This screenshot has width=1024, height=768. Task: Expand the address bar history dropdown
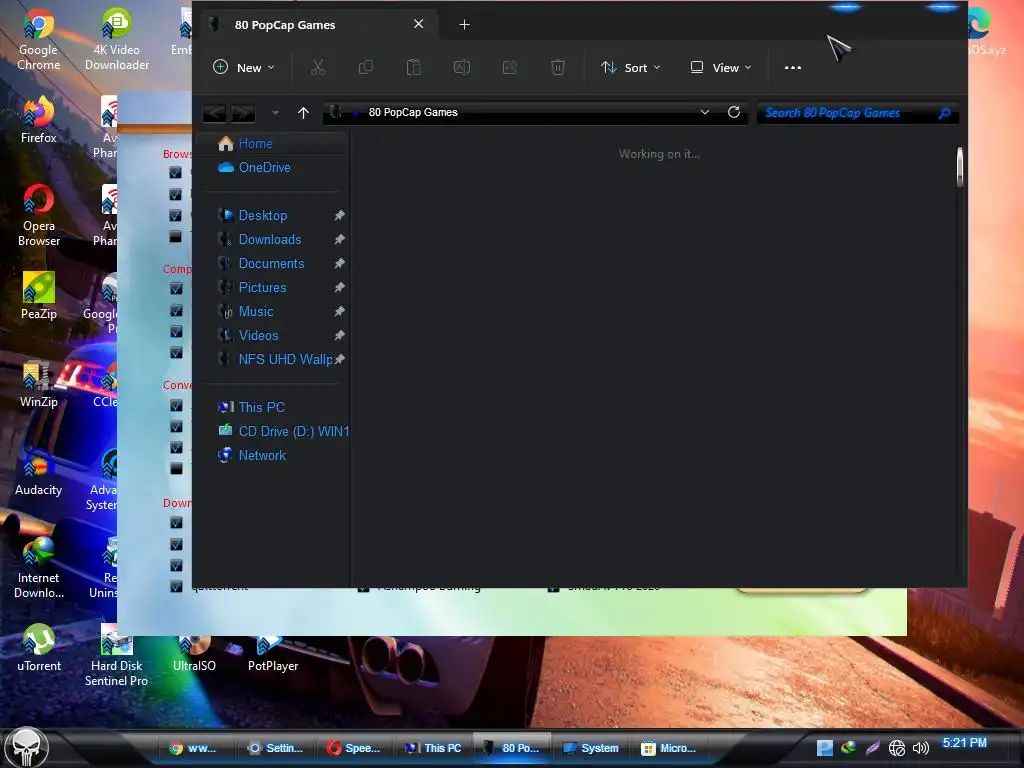click(x=705, y=112)
